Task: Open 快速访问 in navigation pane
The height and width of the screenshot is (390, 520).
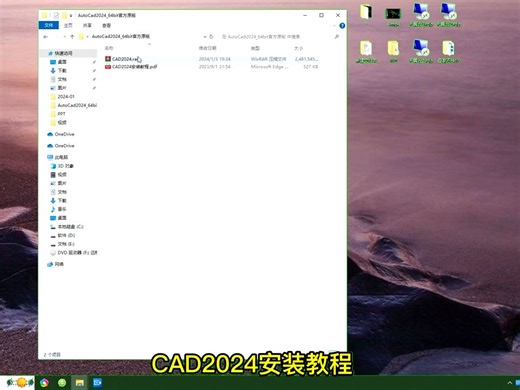Action: (x=63, y=53)
